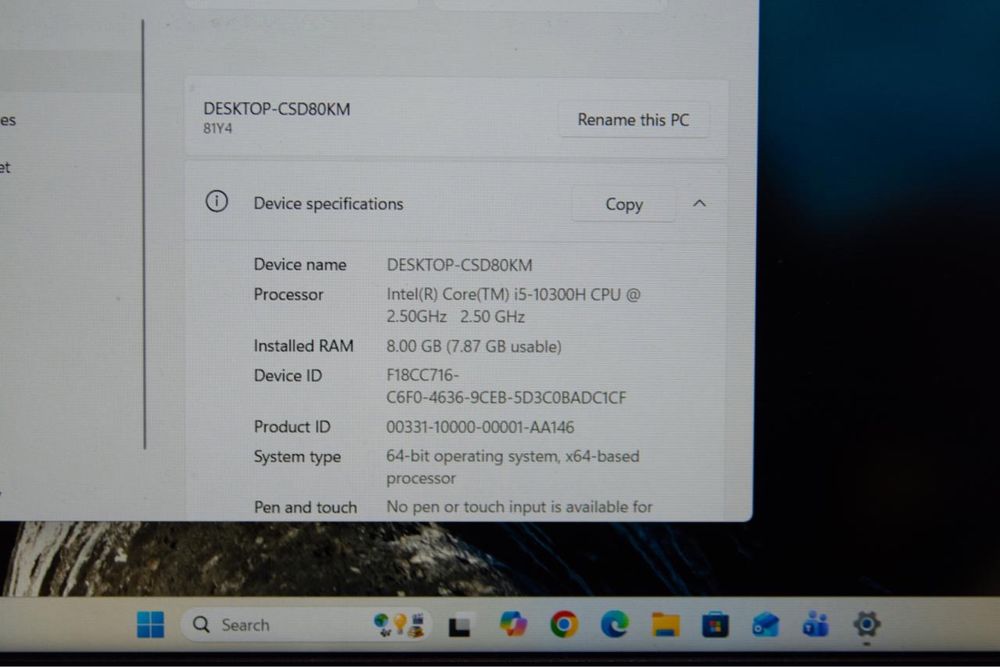This screenshot has height=667, width=1000.
Task: Open Outlook mail from taskbar
Action: point(765,624)
